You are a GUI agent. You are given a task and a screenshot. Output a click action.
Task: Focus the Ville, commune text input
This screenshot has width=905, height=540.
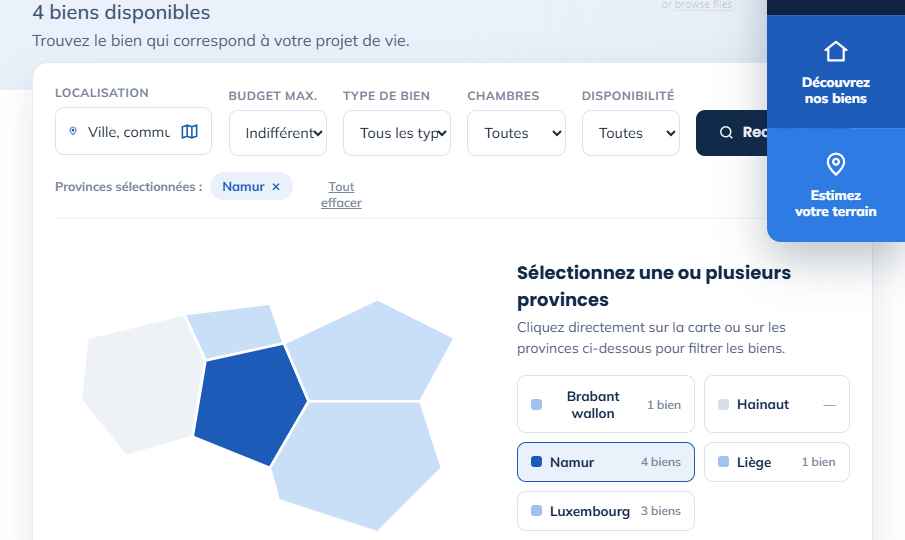[x=129, y=132]
